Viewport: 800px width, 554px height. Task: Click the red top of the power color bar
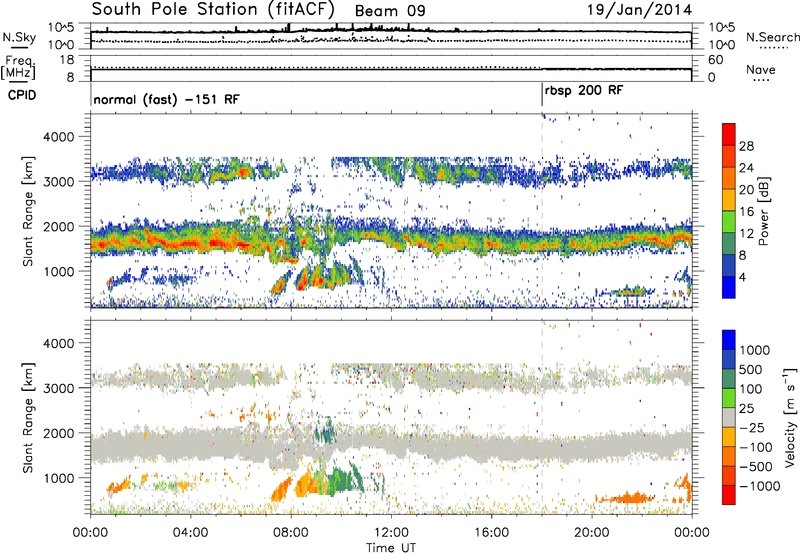point(729,134)
